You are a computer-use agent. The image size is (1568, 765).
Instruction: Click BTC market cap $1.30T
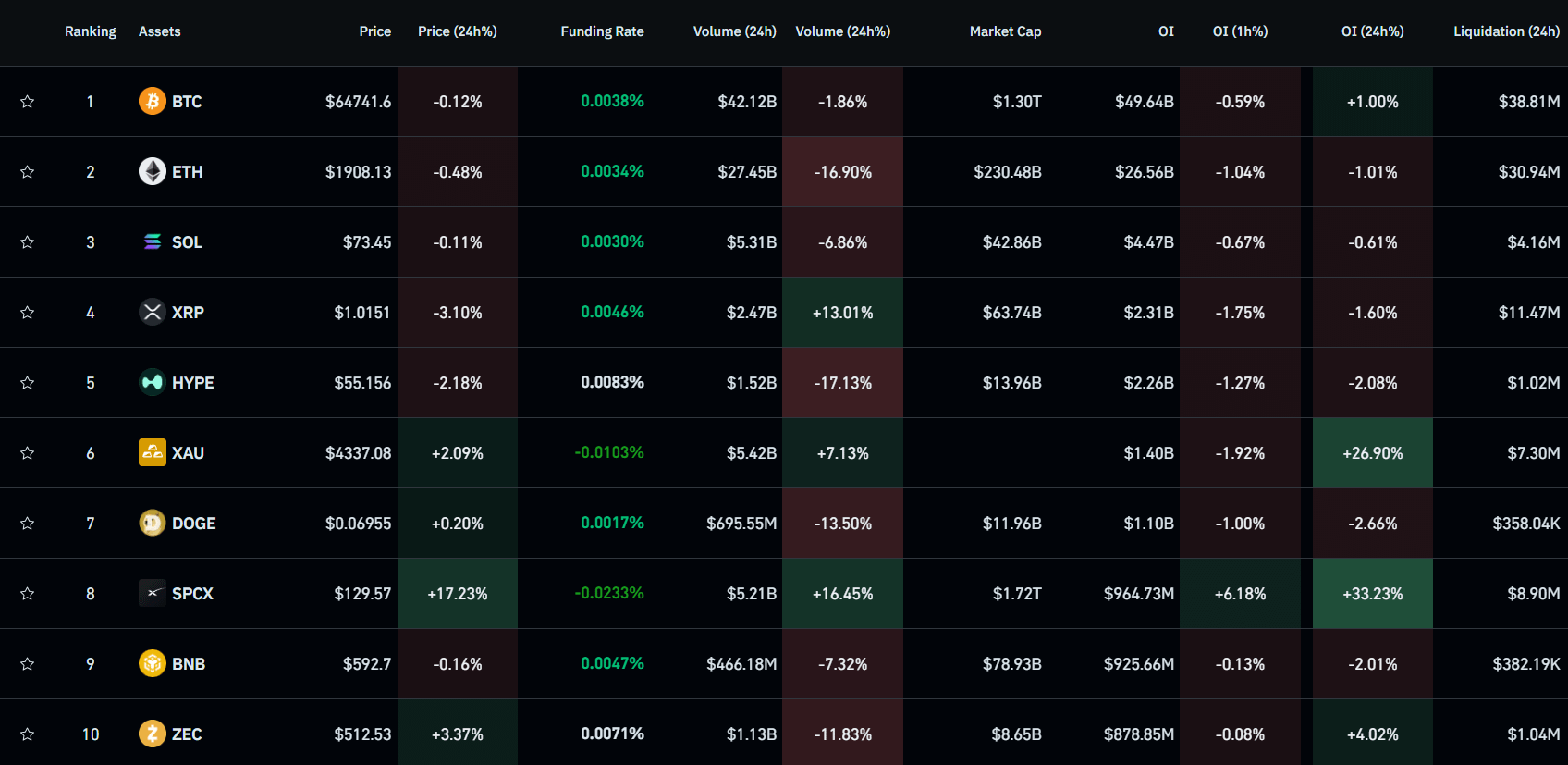[1017, 102]
